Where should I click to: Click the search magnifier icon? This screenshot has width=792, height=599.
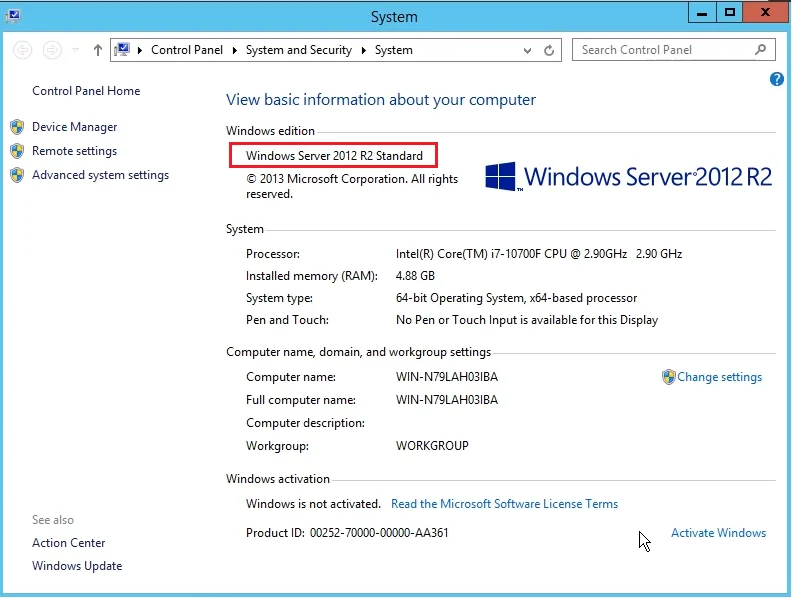click(x=761, y=49)
